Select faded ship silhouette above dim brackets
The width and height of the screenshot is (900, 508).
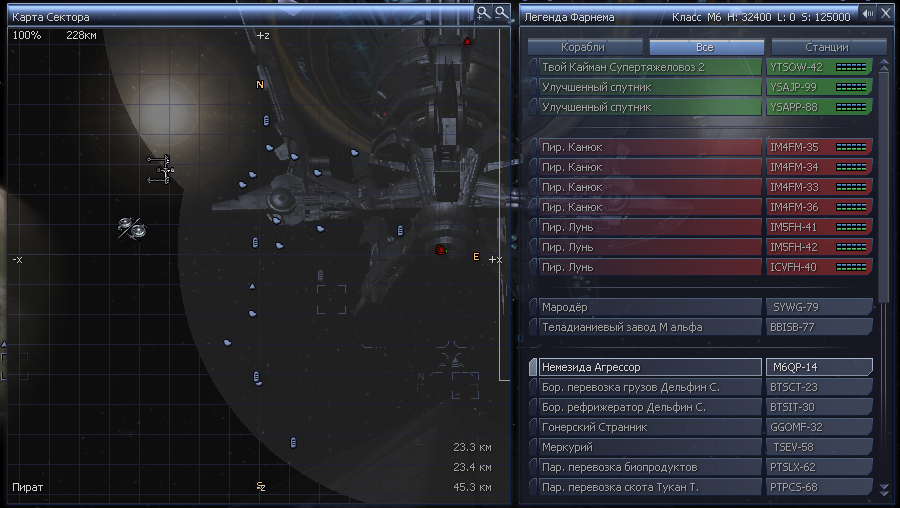coord(454,361)
